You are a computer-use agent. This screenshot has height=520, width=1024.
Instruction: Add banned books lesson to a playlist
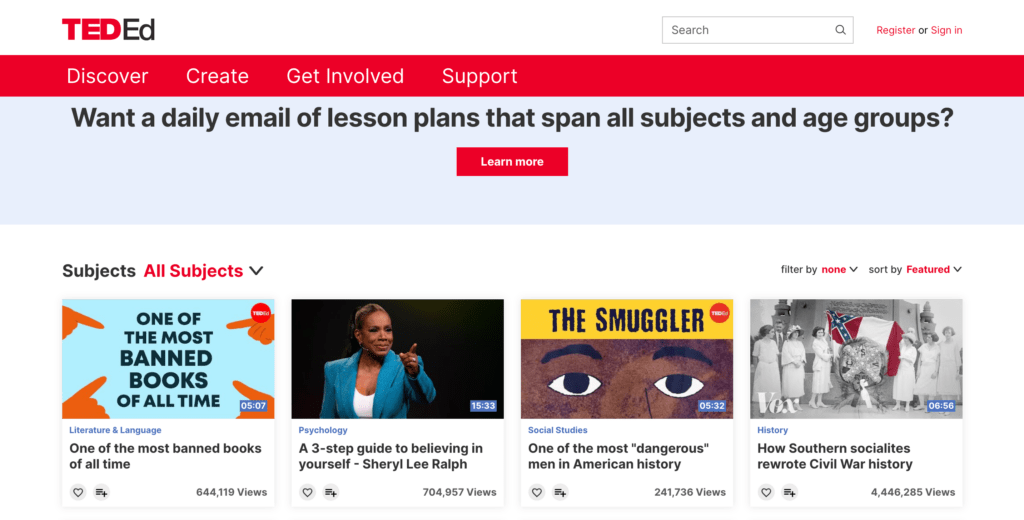pyautogui.click(x=101, y=492)
